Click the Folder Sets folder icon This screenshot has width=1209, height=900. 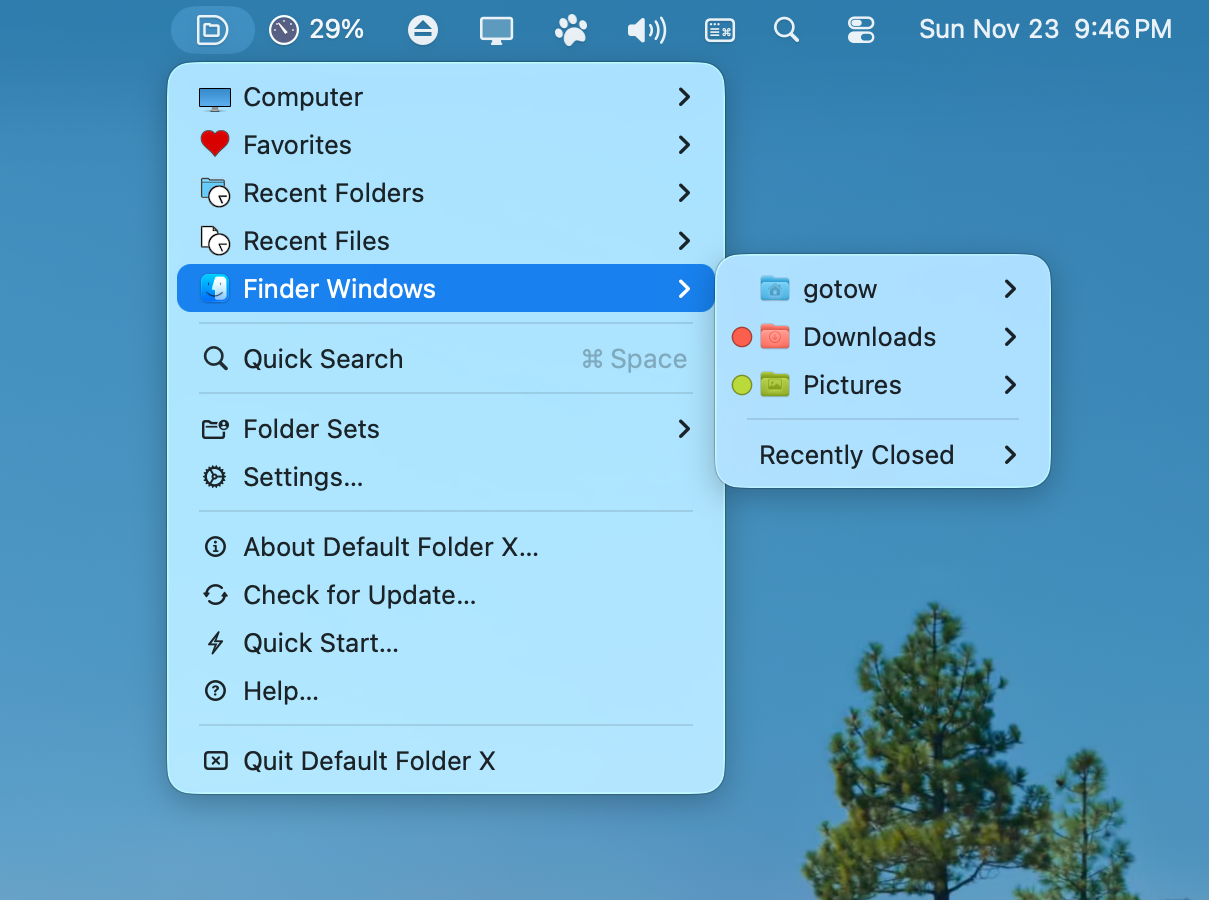tap(215, 429)
